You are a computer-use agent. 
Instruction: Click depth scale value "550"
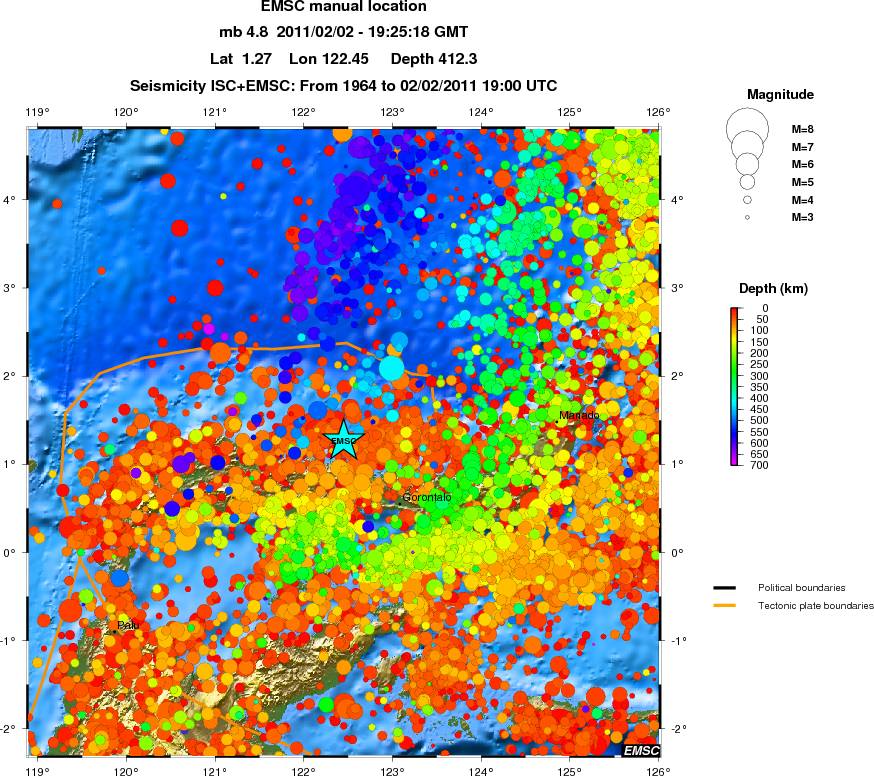(x=759, y=432)
